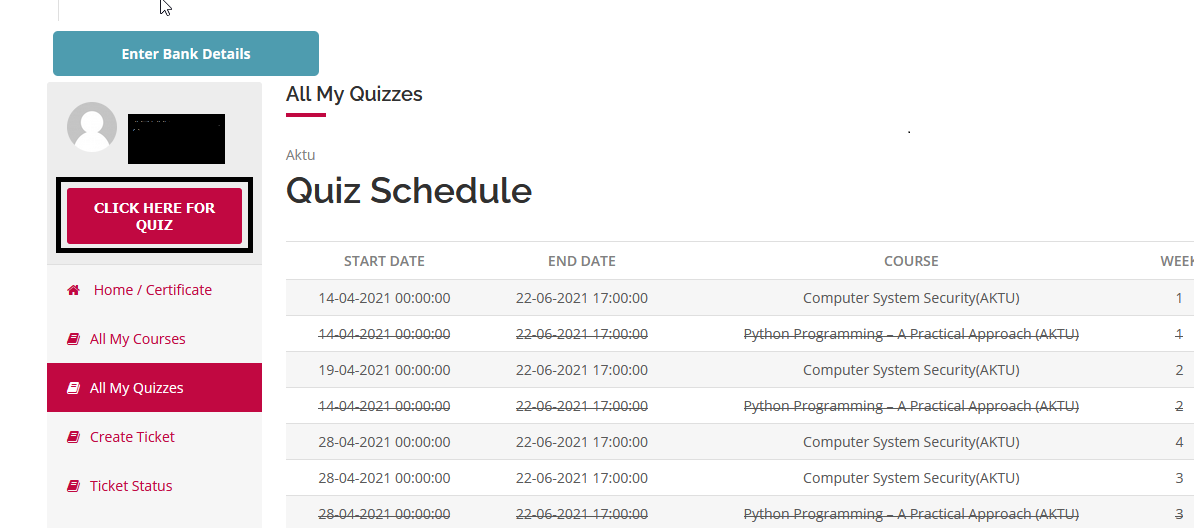Click the book icon beside All My Courses
The width and height of the screenshot is (1194, 528).
73,339
